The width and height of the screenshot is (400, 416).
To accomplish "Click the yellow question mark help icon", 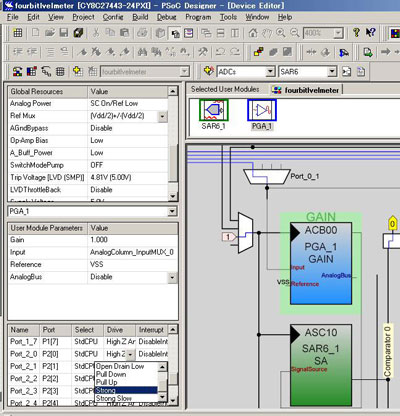I will pyautogui.click(x=356, y=33).
